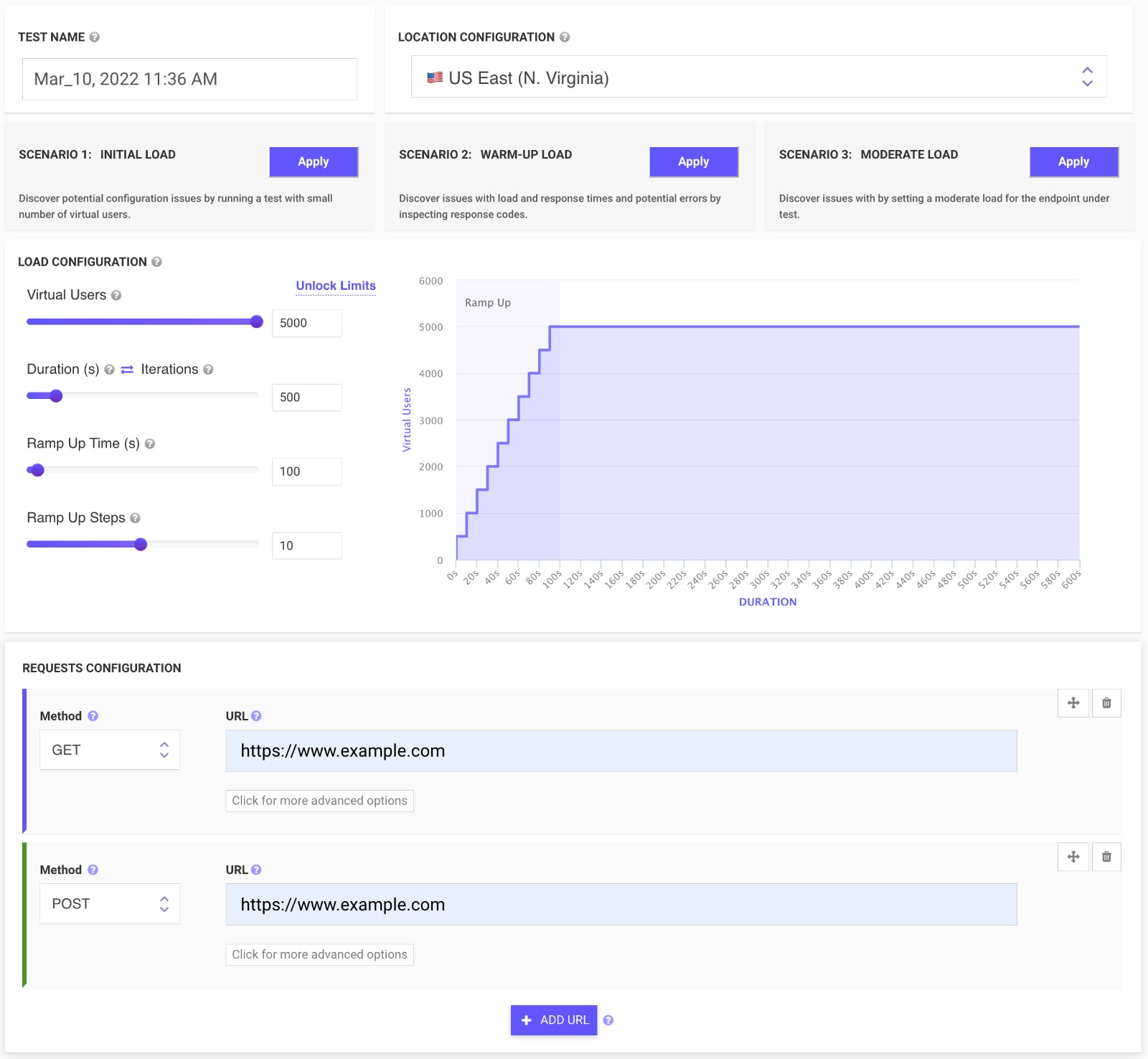Click the URL help icon for the GET request
This screenshot has width=1148, height=1059.
click(x=257, y=715)
